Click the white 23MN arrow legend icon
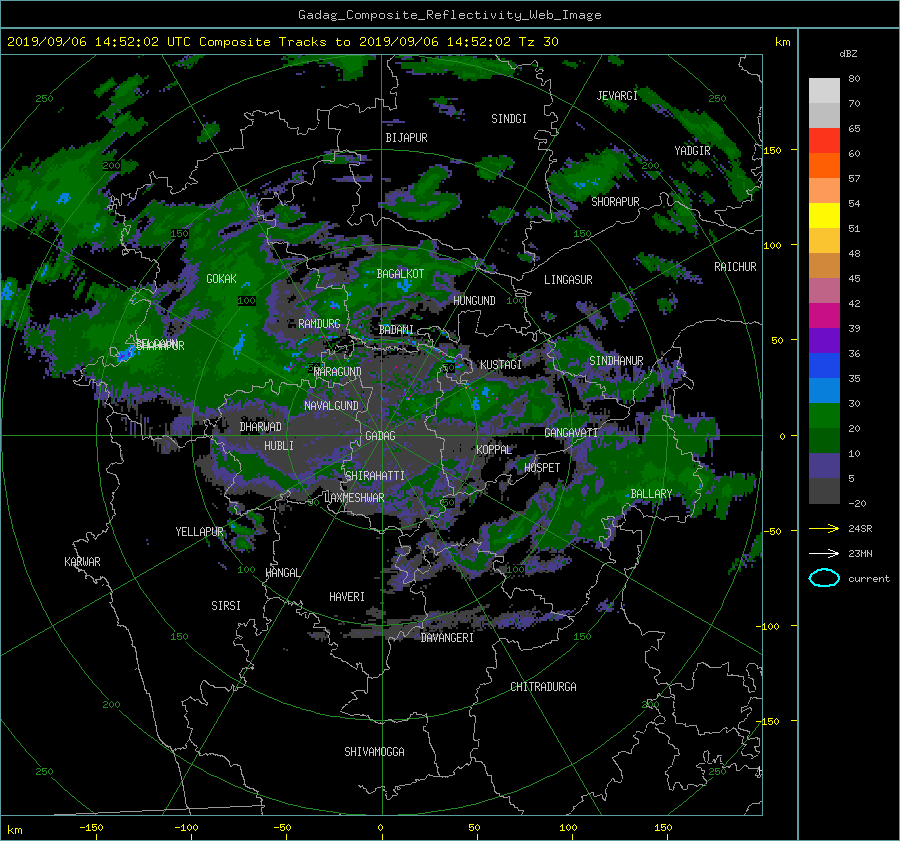 point(824,553)
